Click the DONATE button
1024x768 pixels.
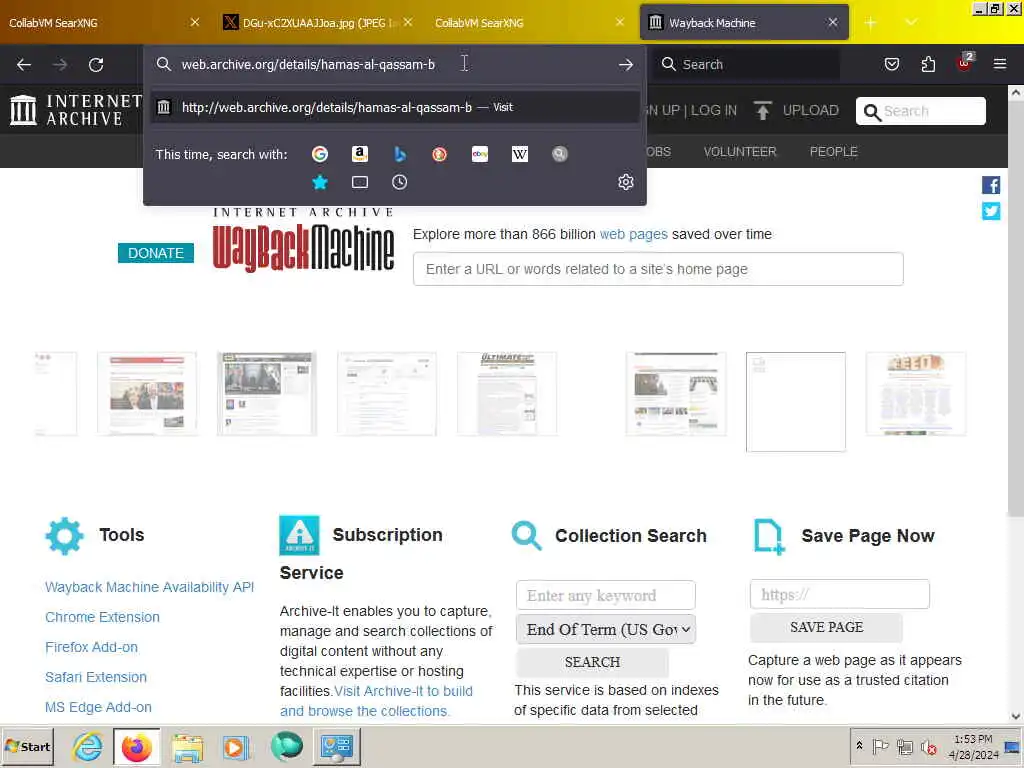tap(156, 253)
